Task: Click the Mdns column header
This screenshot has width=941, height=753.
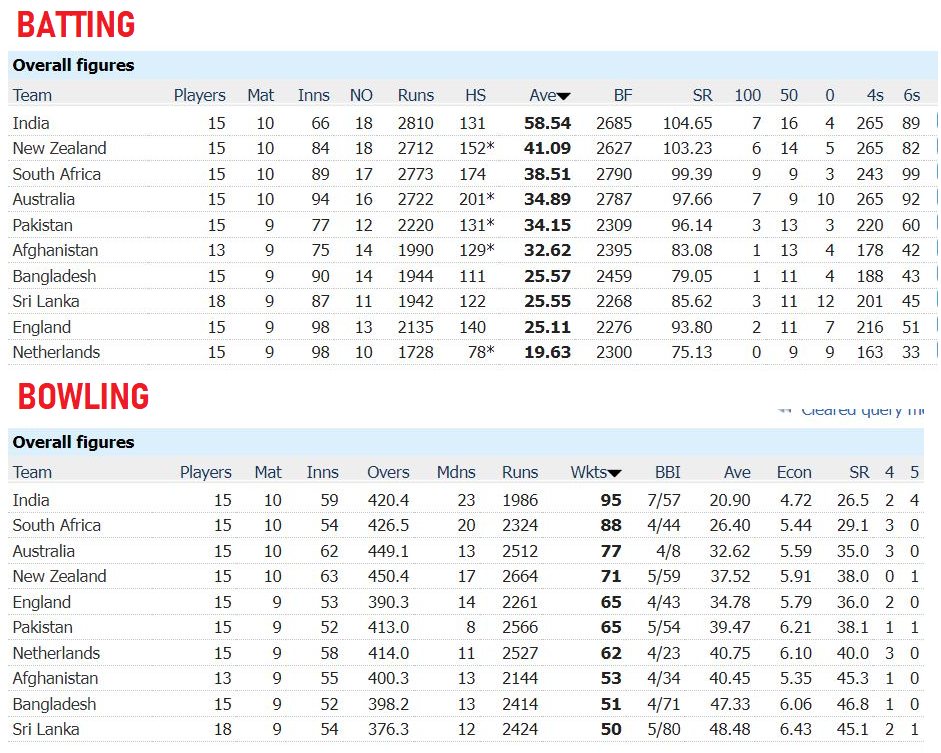Action: tap(456, 473)
